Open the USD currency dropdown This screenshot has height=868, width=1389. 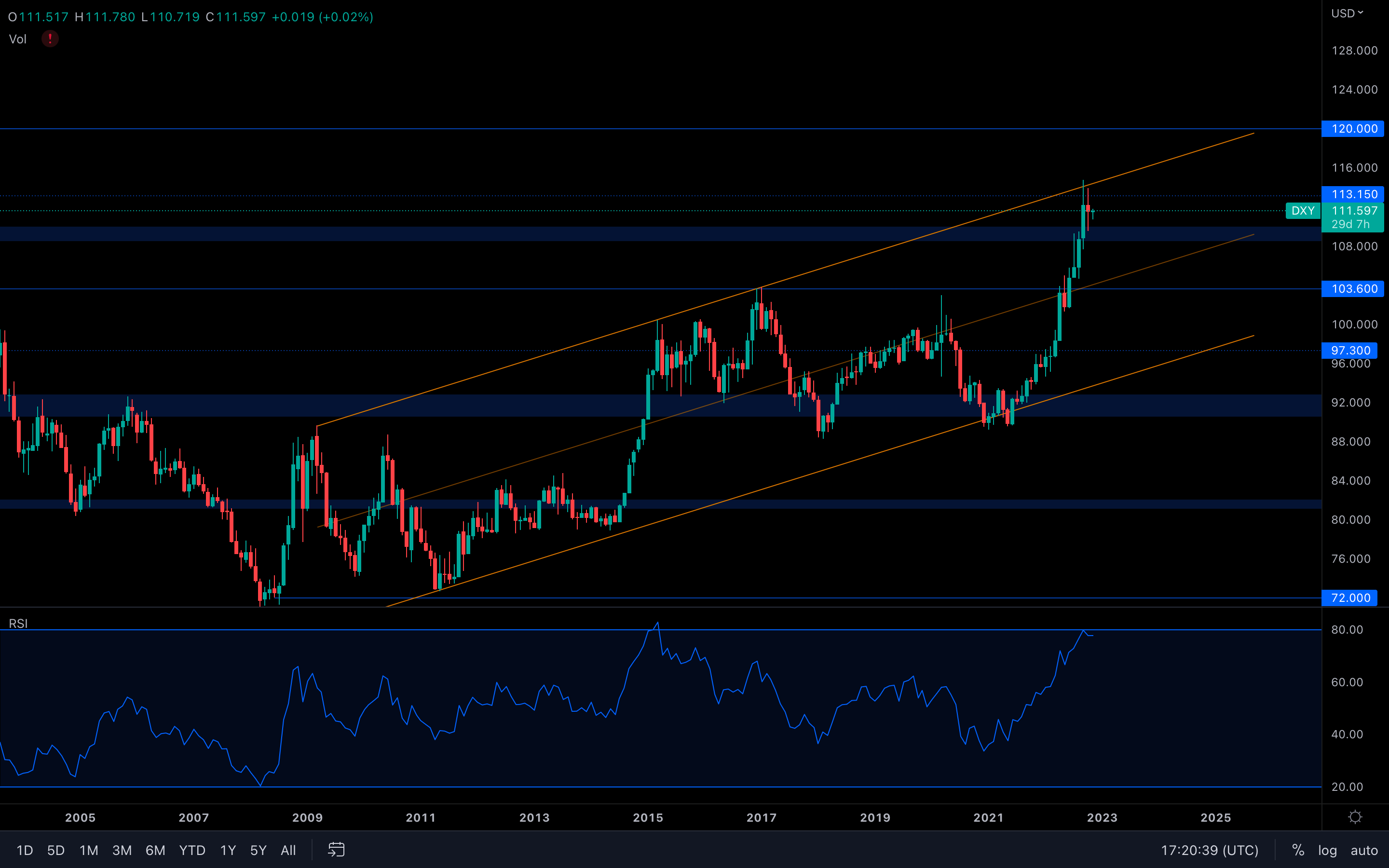[x=1347, y=13]
